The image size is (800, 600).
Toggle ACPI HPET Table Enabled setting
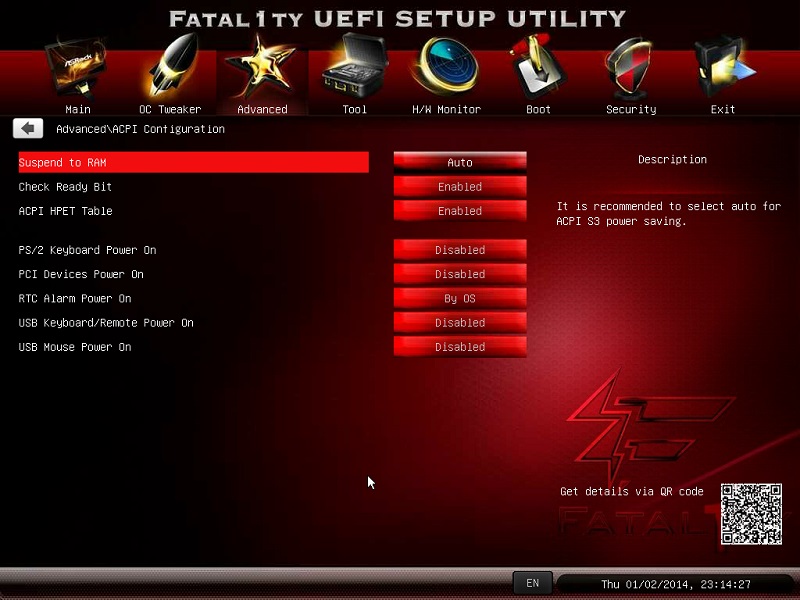click(x=460, y=211)
